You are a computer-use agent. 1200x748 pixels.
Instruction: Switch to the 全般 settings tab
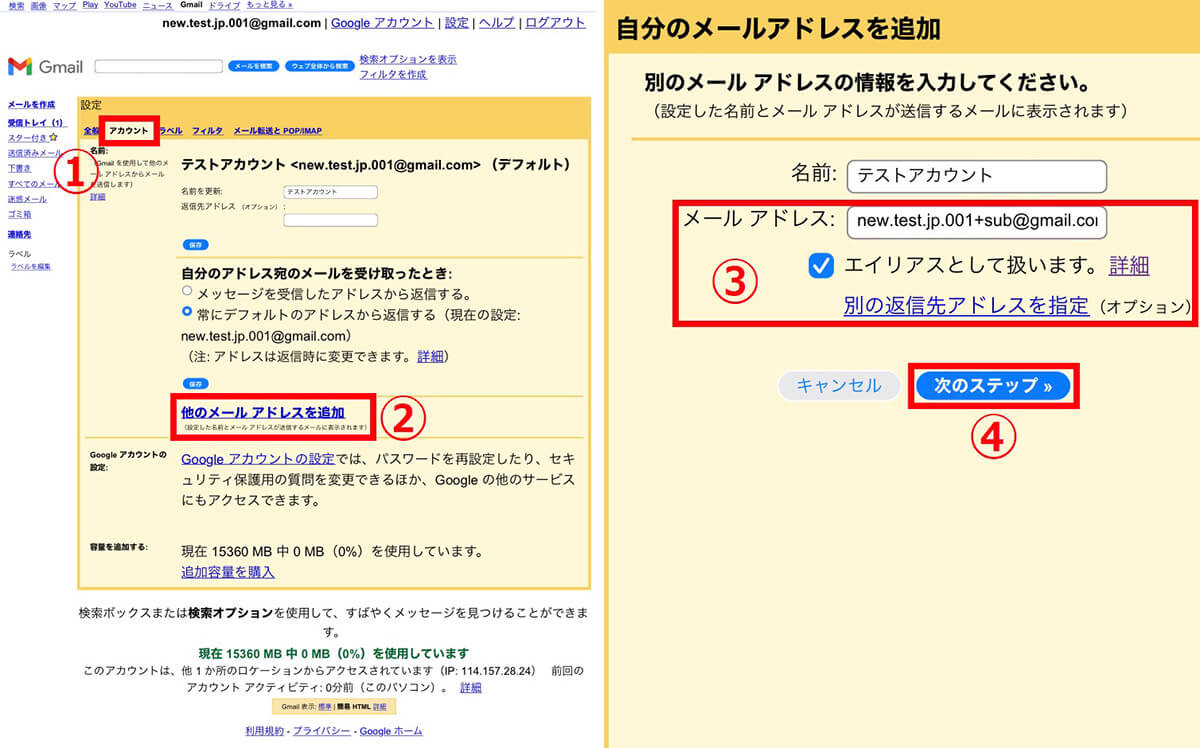[x=90, y=131]
